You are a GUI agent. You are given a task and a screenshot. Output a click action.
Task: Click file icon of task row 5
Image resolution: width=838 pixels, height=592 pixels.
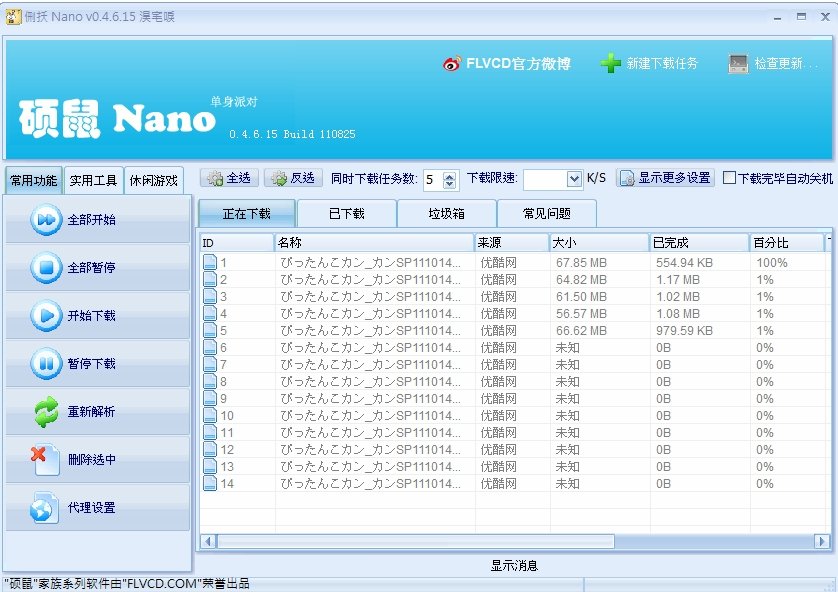(x=210, y=331)
